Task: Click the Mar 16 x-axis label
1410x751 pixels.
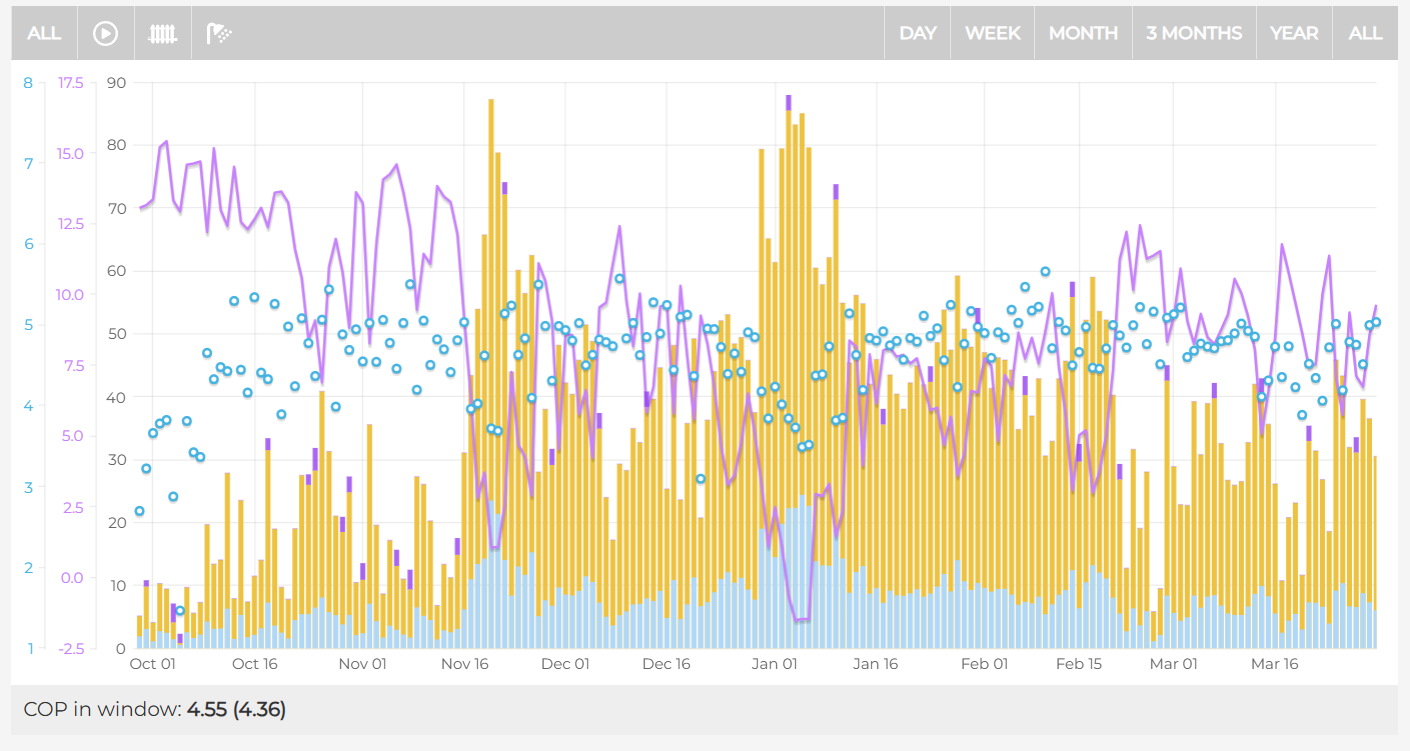Action: [1274, 664]
